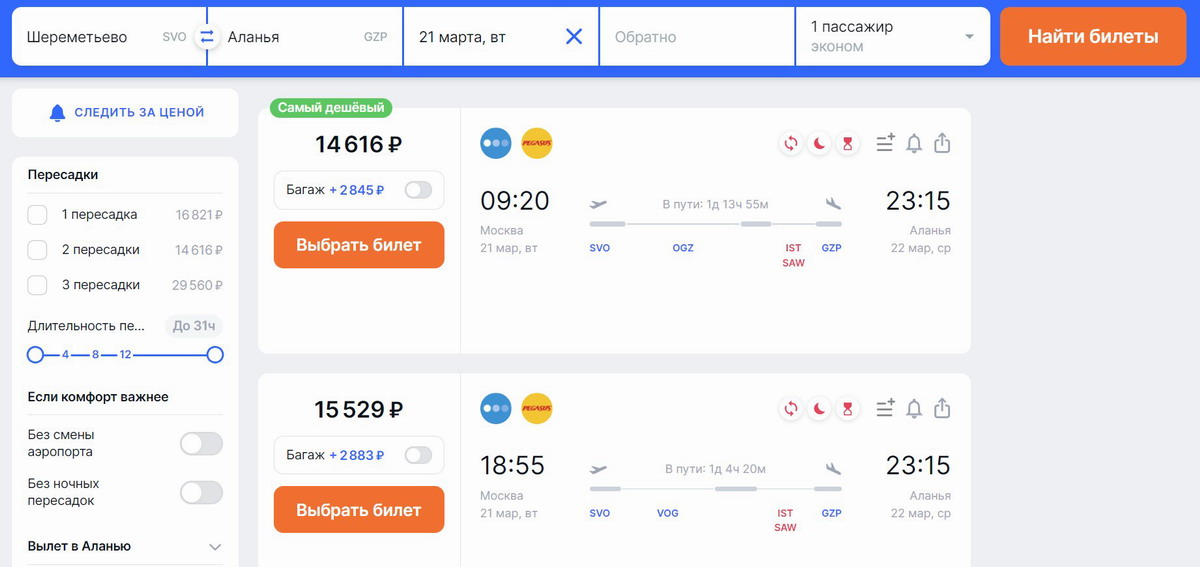
Task: Click the Pegasus airline logo on the second ticket
Action: 537,409
